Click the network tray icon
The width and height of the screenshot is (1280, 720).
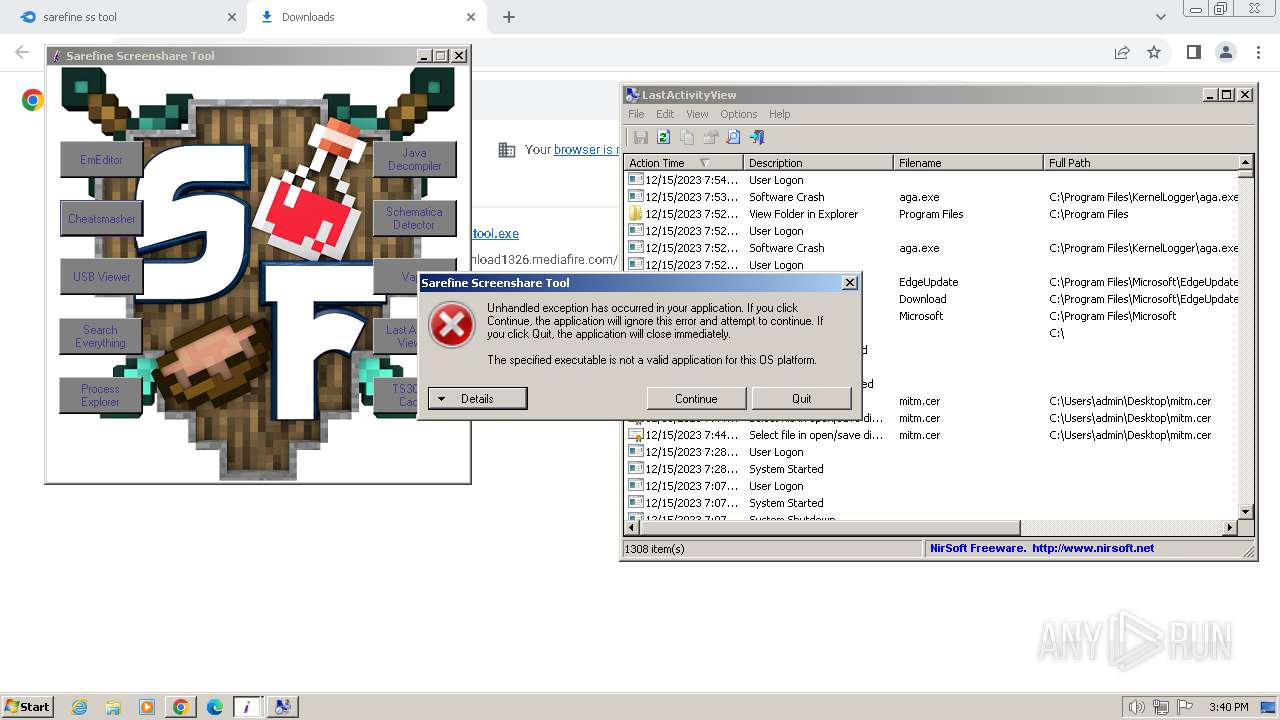(1161, 707)
